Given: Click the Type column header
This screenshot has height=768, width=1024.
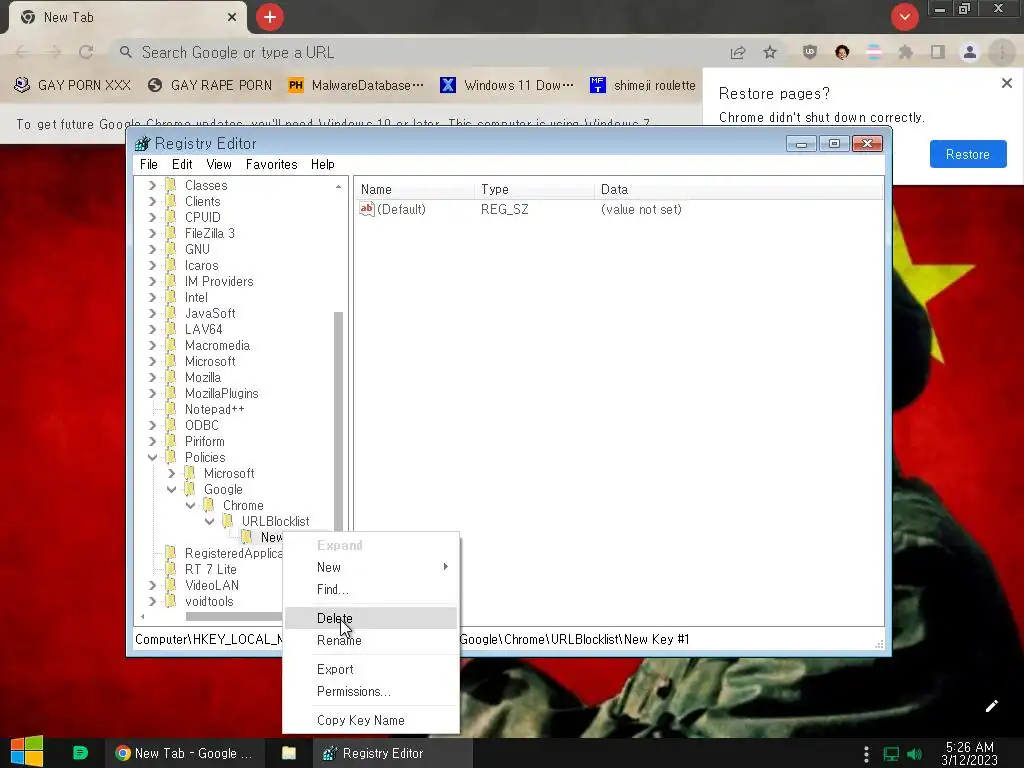Looking at the screenshot, I should [535, 189].
